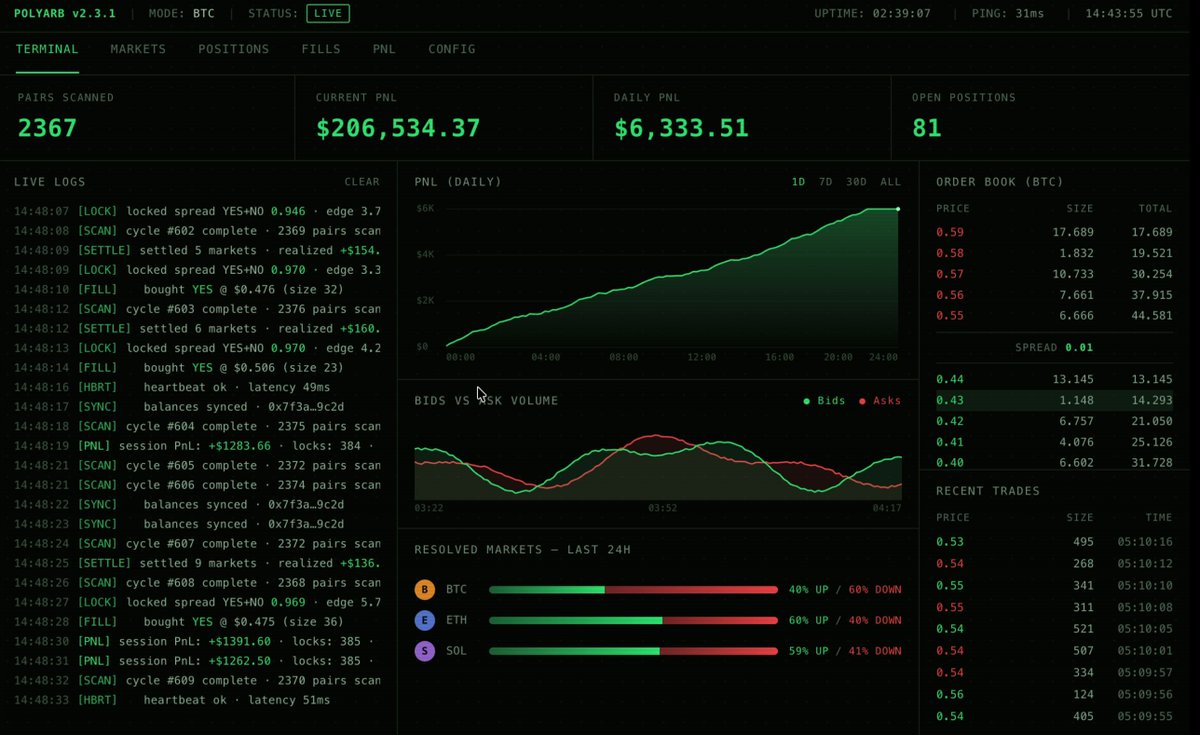Select the 1D chart range

[x=798, y=182]
